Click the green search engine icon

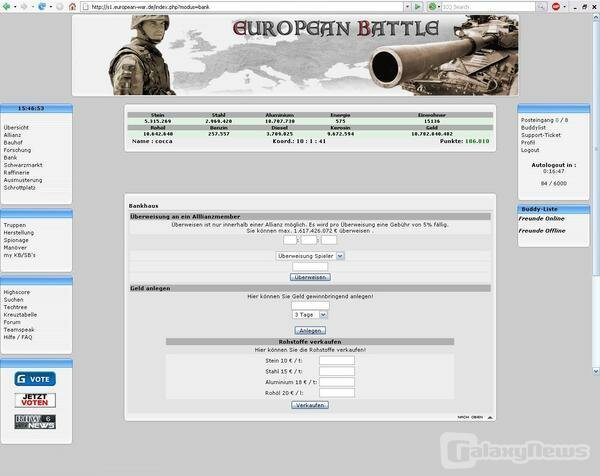pos(432,7)
